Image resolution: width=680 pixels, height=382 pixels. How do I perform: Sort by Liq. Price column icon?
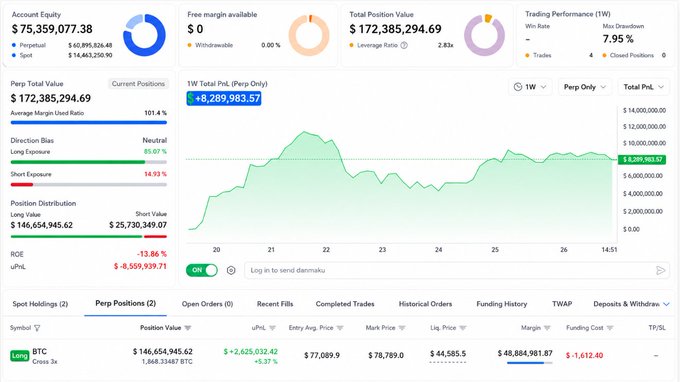463,328
